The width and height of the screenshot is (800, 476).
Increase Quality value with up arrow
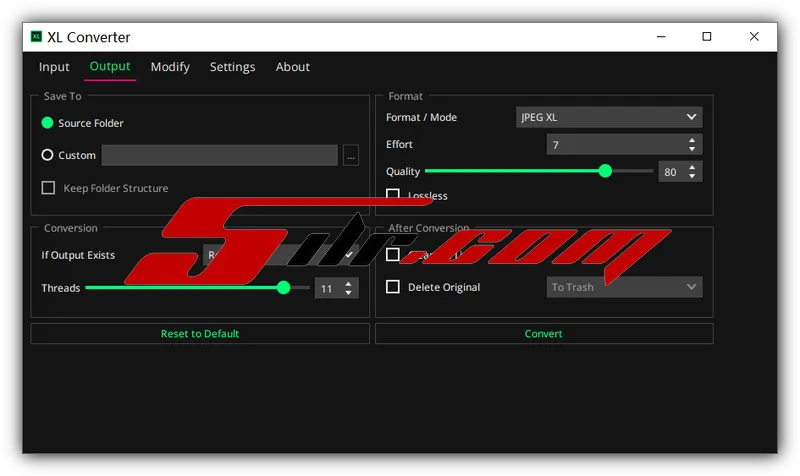[x=692, y=167]
